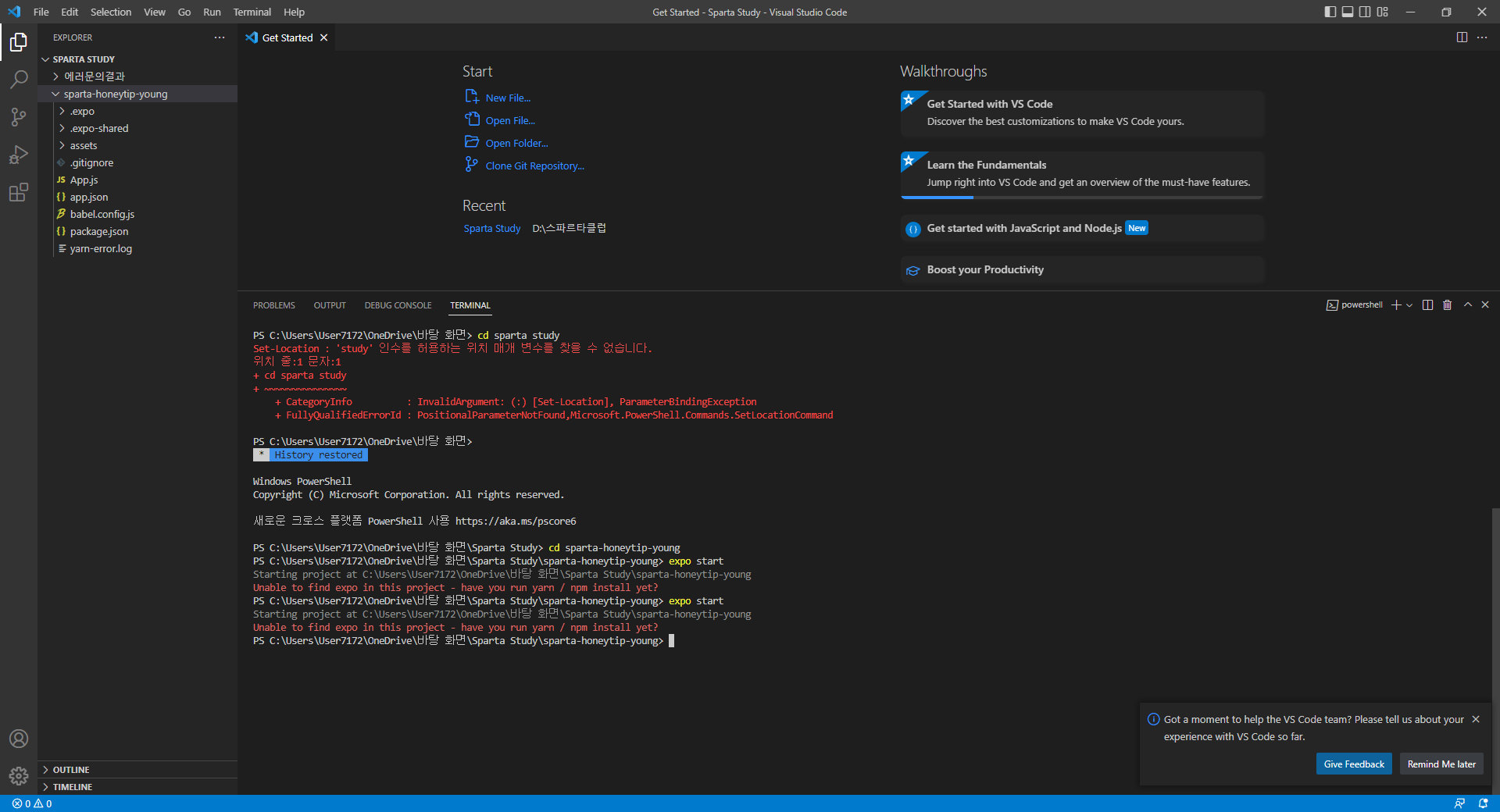
Task: Close the Get Started tab
Action: pyautogui.click(x=323, y=37)
